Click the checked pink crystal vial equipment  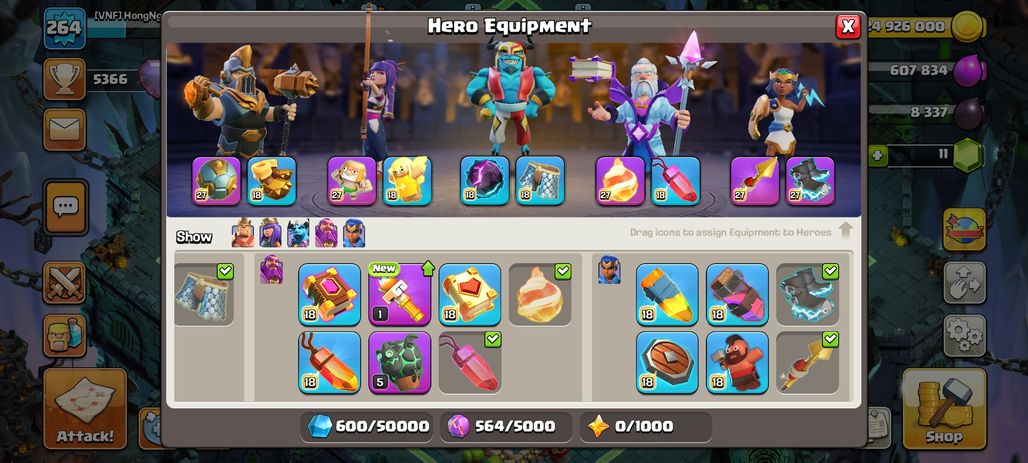tap(469, 362)
